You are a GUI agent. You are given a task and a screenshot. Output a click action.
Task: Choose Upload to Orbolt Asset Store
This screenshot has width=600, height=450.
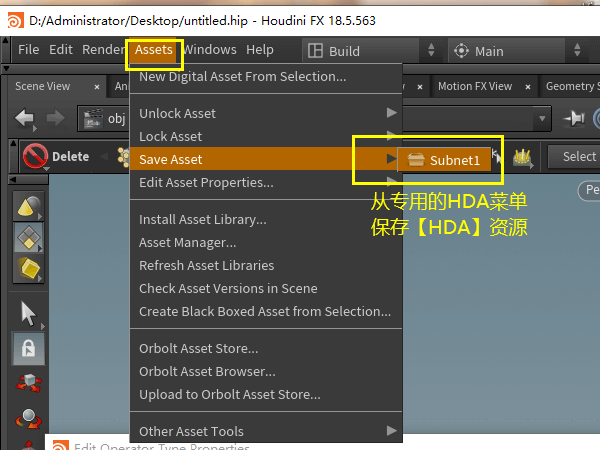(266, 395)
